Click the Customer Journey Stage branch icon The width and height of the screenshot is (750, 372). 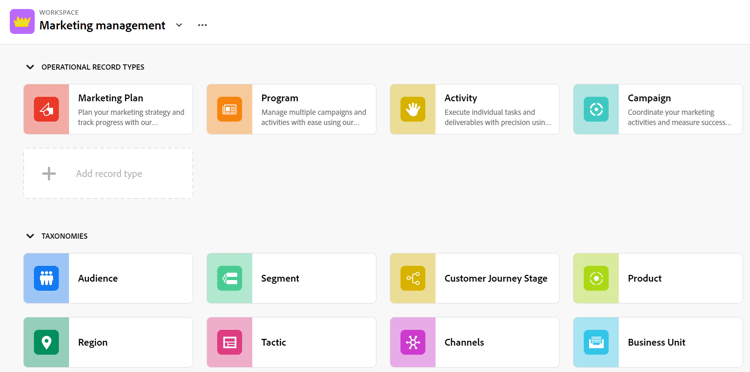coord(413,278)
